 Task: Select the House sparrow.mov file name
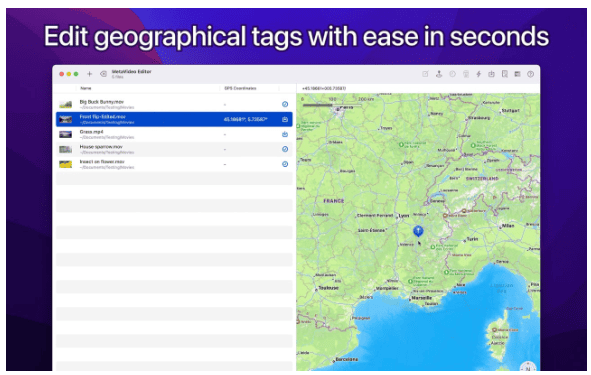(101, 147)
